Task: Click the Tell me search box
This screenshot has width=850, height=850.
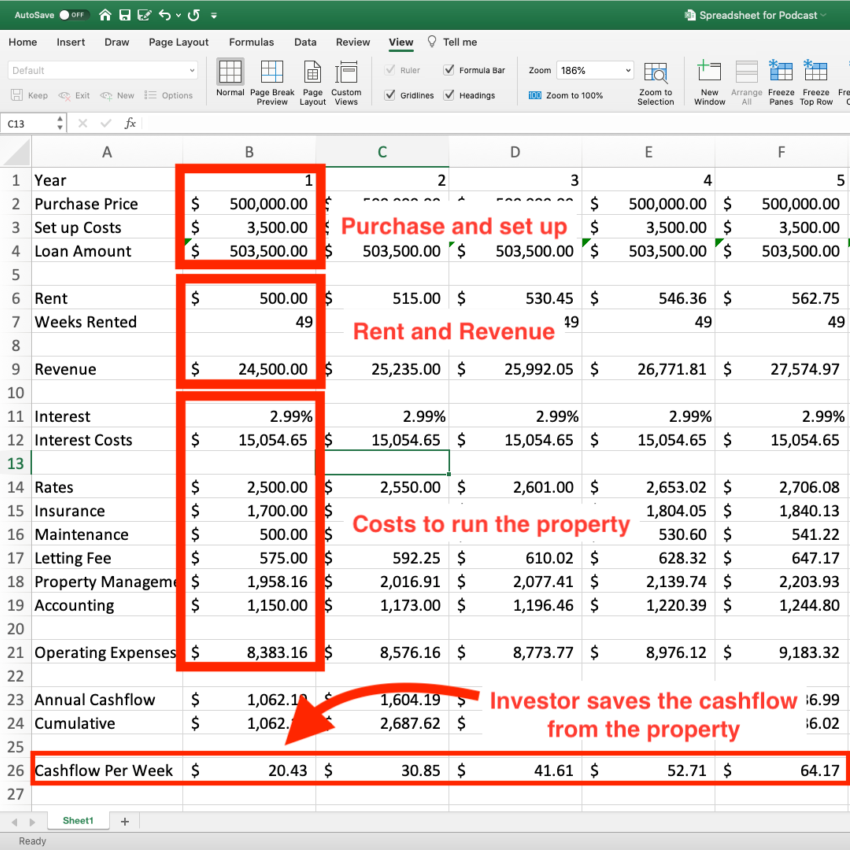Action: [453, 42]
